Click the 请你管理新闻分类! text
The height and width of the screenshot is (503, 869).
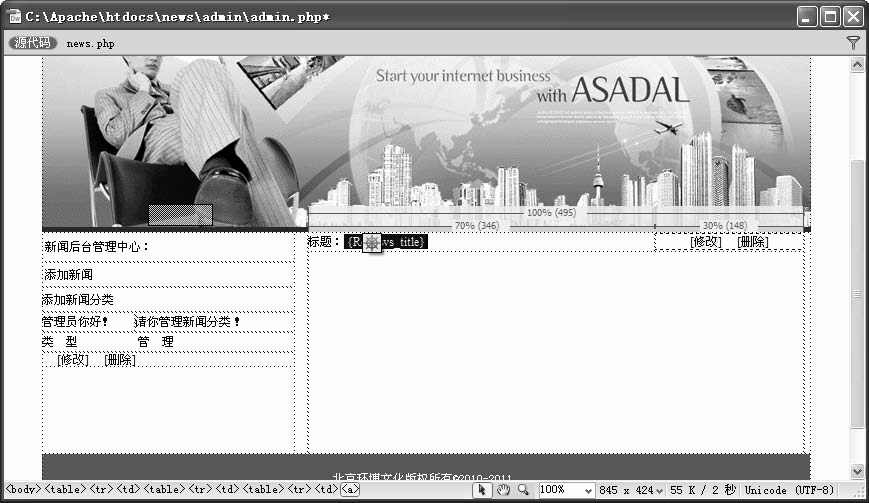point(187,322)
